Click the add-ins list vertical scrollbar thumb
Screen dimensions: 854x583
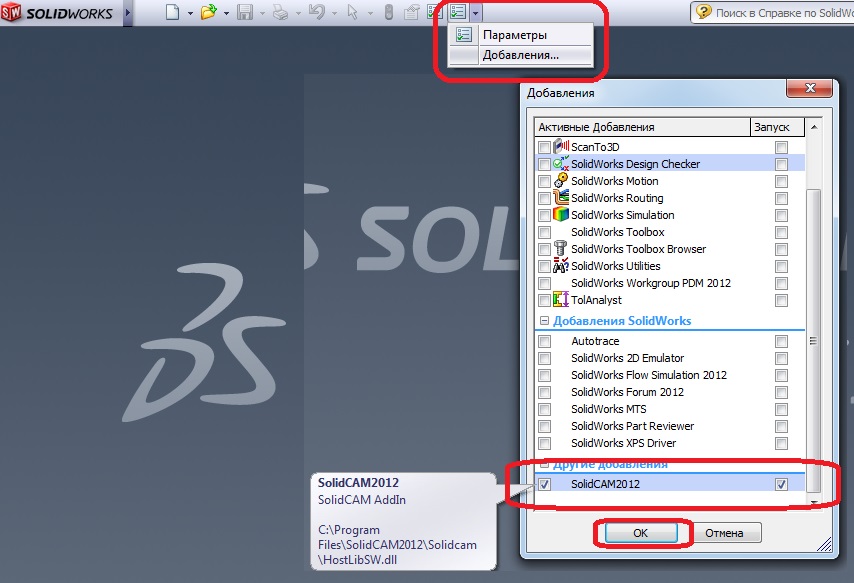[813, 341]
